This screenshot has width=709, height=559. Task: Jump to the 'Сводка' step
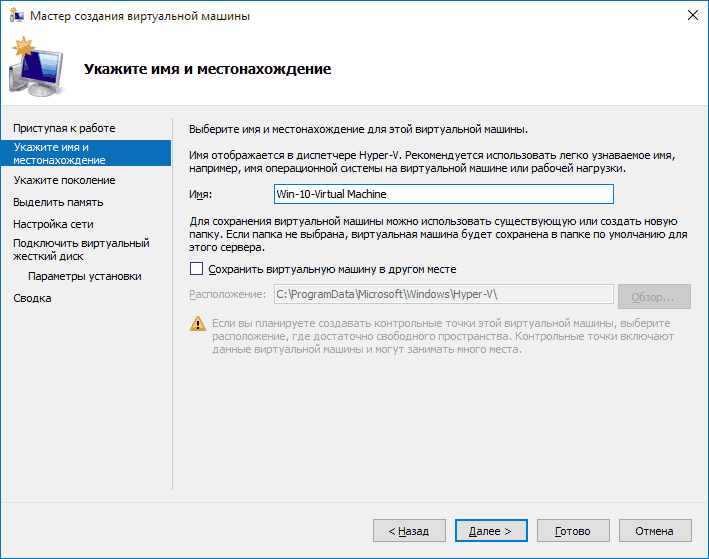(x=32, y=298)
